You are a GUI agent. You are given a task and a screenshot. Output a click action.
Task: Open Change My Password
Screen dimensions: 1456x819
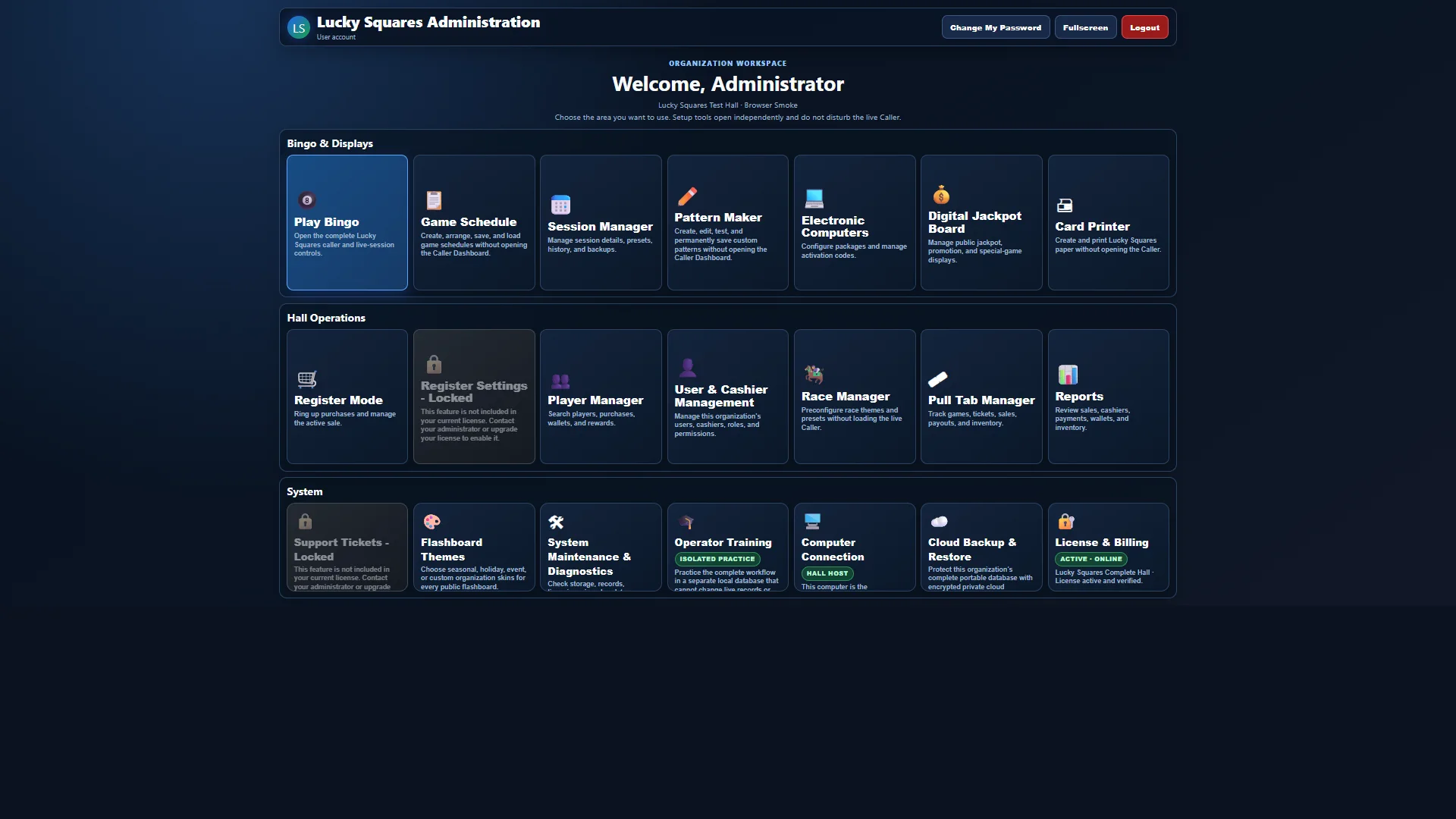pos(996,27)
